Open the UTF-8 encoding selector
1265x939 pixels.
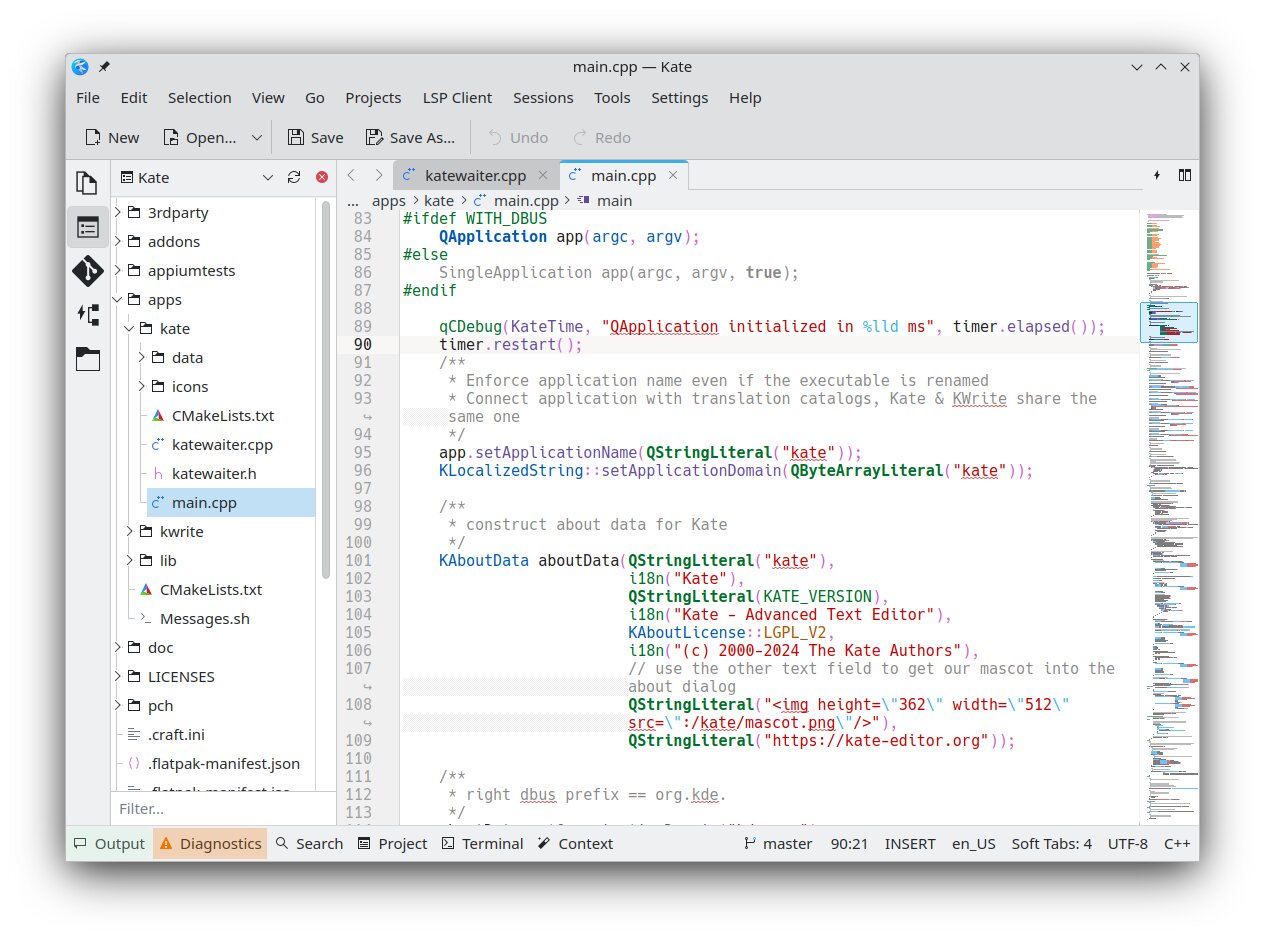click(1128, 843)
